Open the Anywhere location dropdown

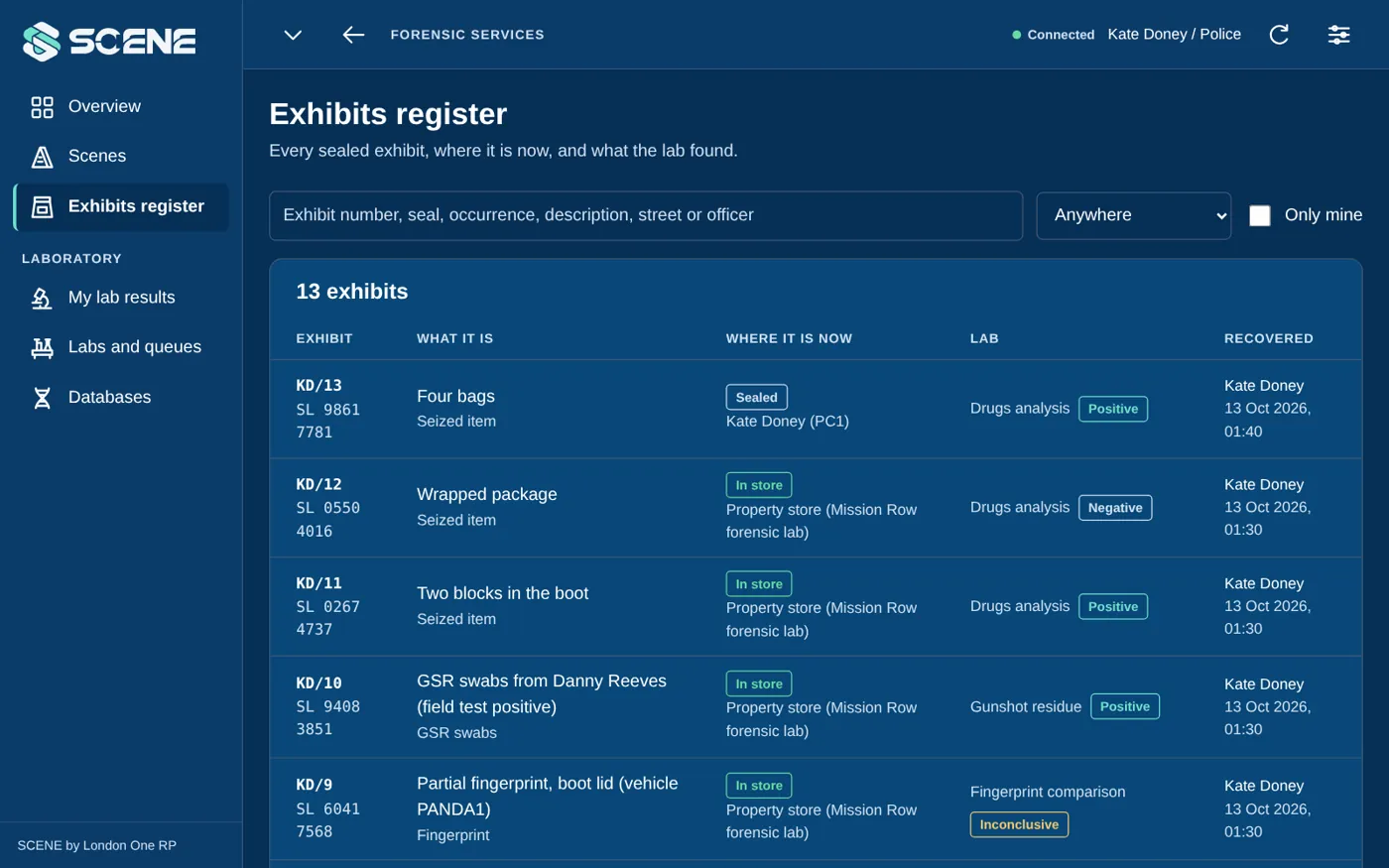pos(1133,215)
